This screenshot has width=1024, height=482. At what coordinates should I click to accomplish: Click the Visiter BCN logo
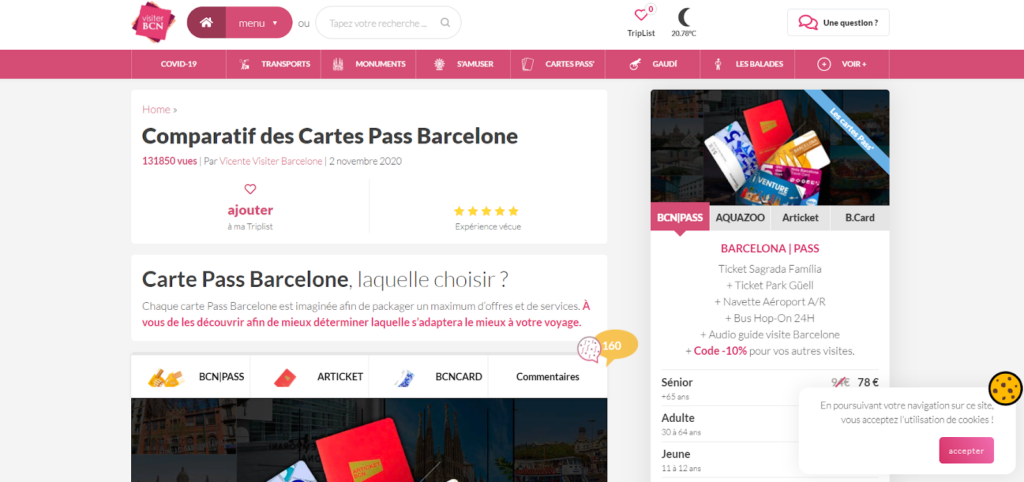pos(153,23)
